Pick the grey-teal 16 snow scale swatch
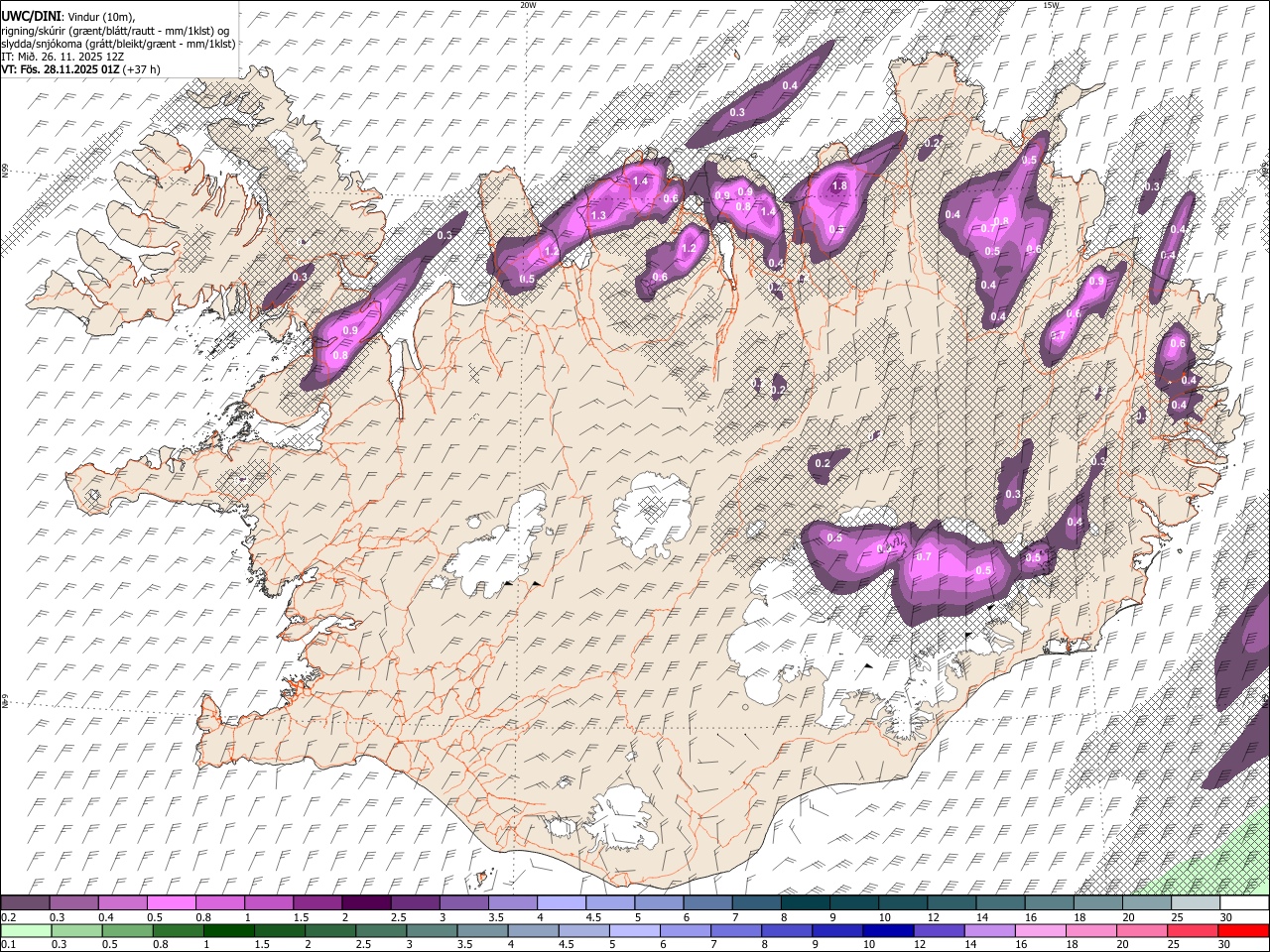 click(1049, 903)
